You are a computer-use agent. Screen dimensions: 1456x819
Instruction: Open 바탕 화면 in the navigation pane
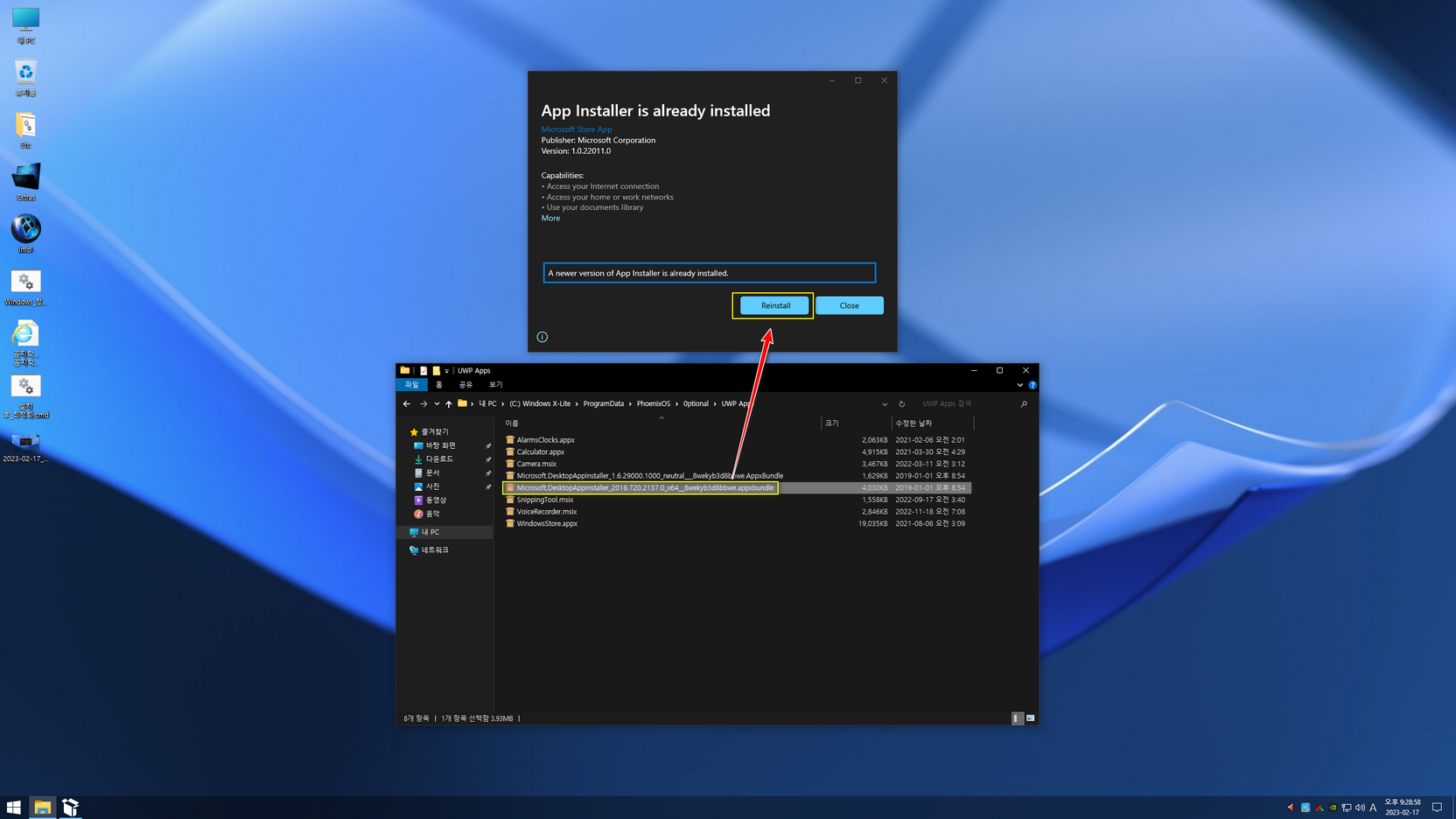440,445
